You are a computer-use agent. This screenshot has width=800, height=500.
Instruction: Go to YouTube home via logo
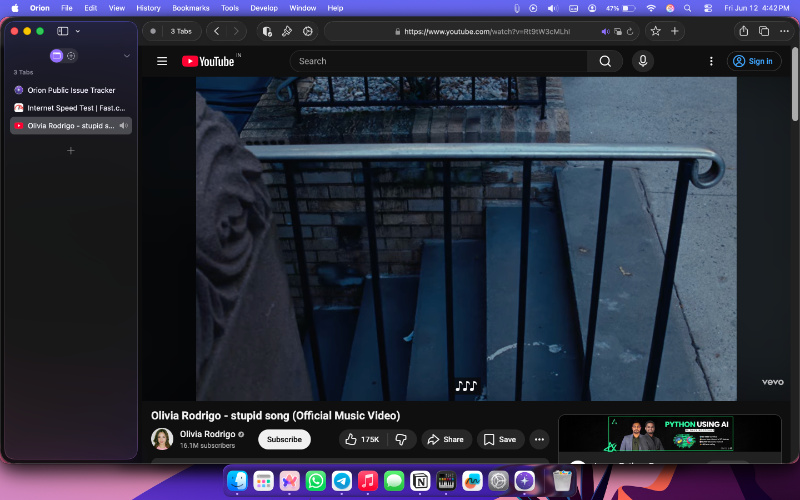click(x=208, y=61)
